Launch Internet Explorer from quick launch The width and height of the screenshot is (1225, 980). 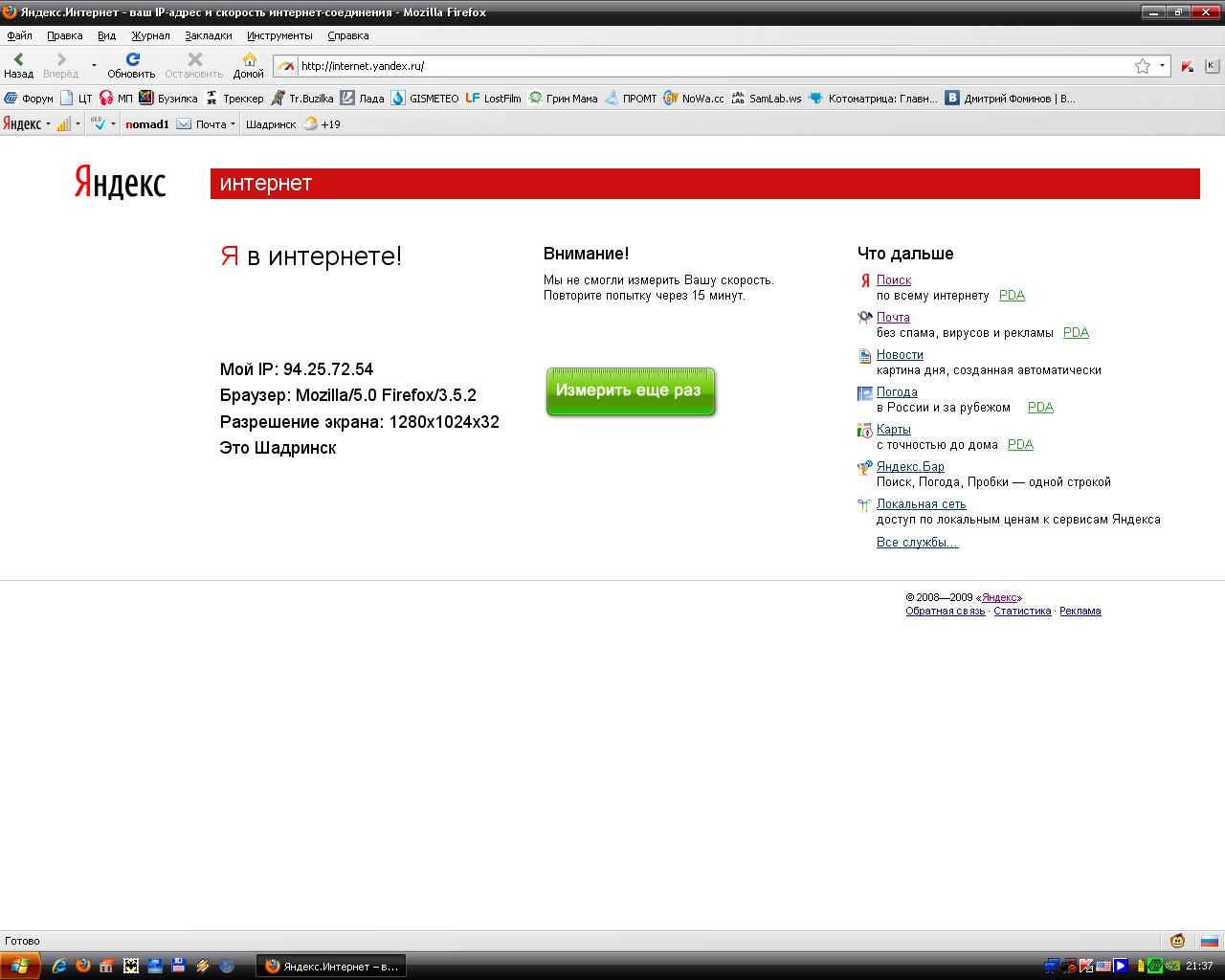point(59,966)
